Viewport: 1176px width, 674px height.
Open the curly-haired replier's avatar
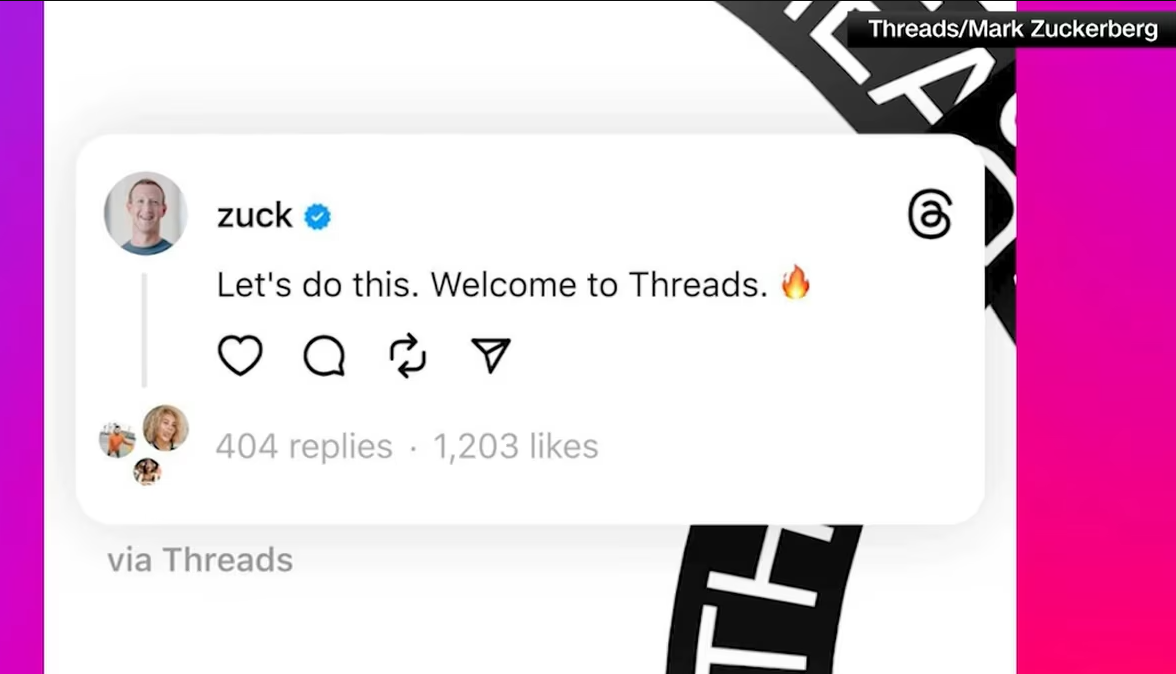click(x=165, y=428)
